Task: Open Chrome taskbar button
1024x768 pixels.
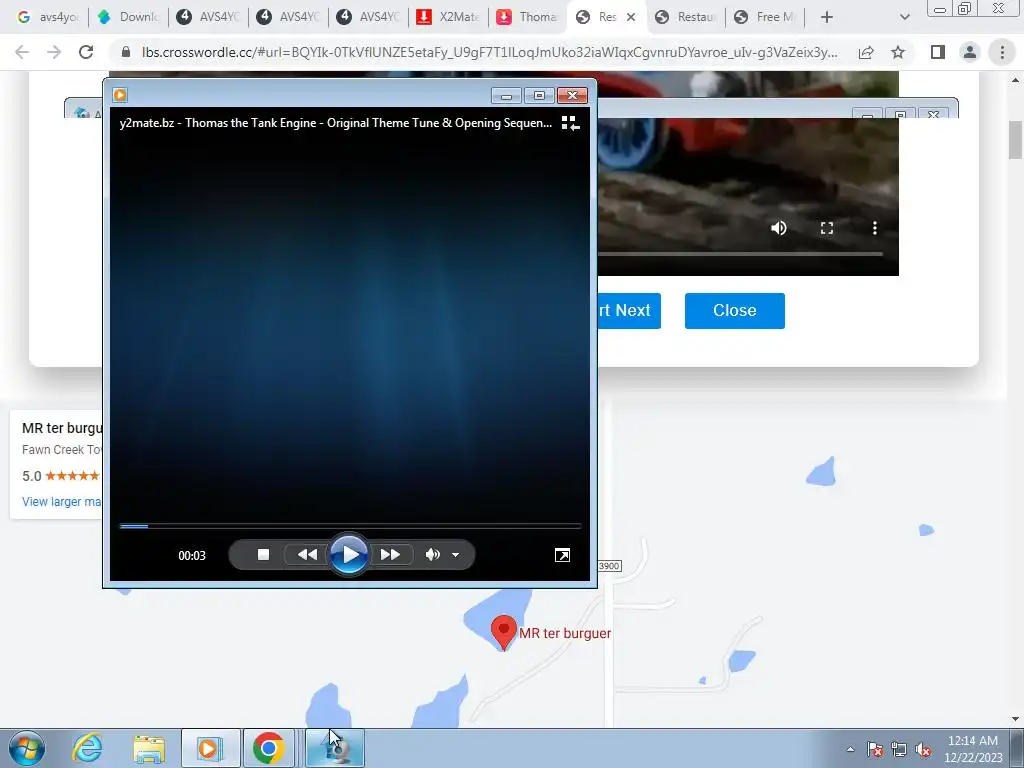Action: pyautogui.click(x=268, y=748)
